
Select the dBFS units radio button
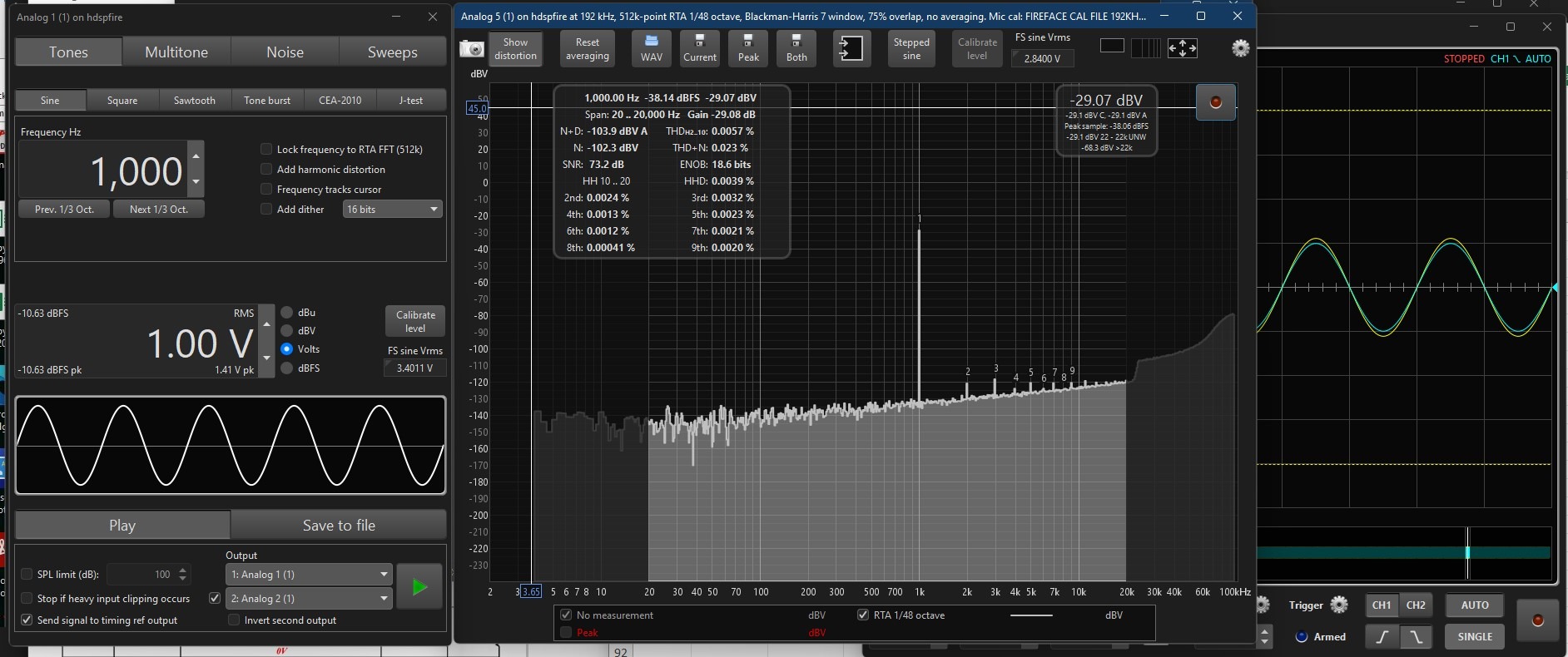click(x=287, y=368)
